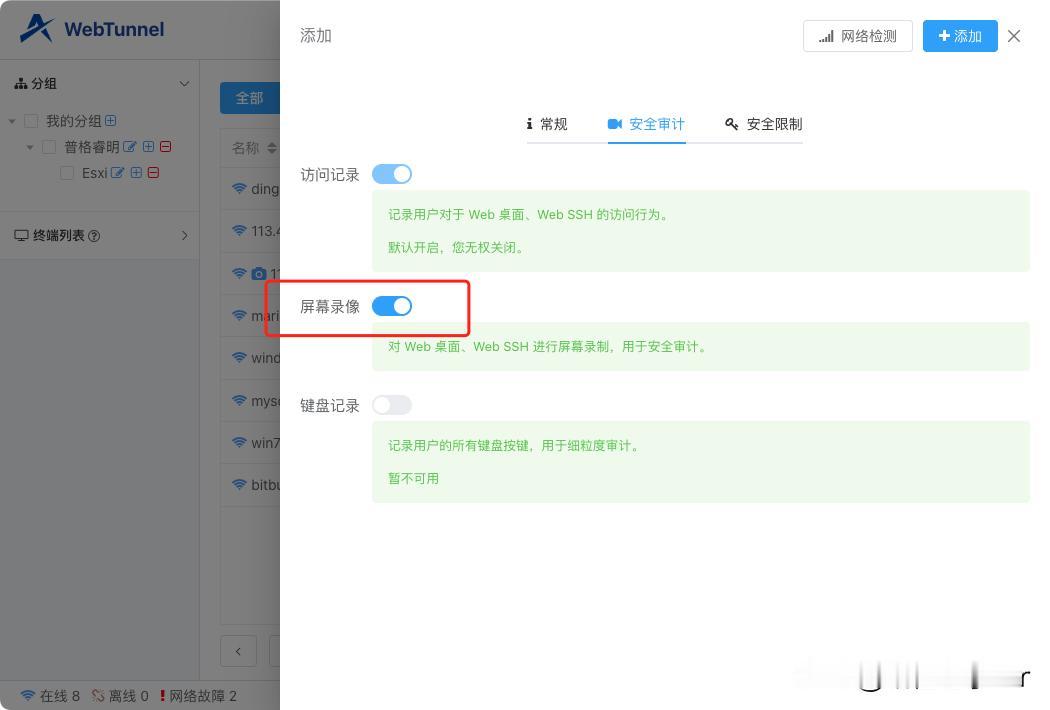Click the wifi icon beside 113.4 row
The image size is (1050, 710).
click(239, 230)
